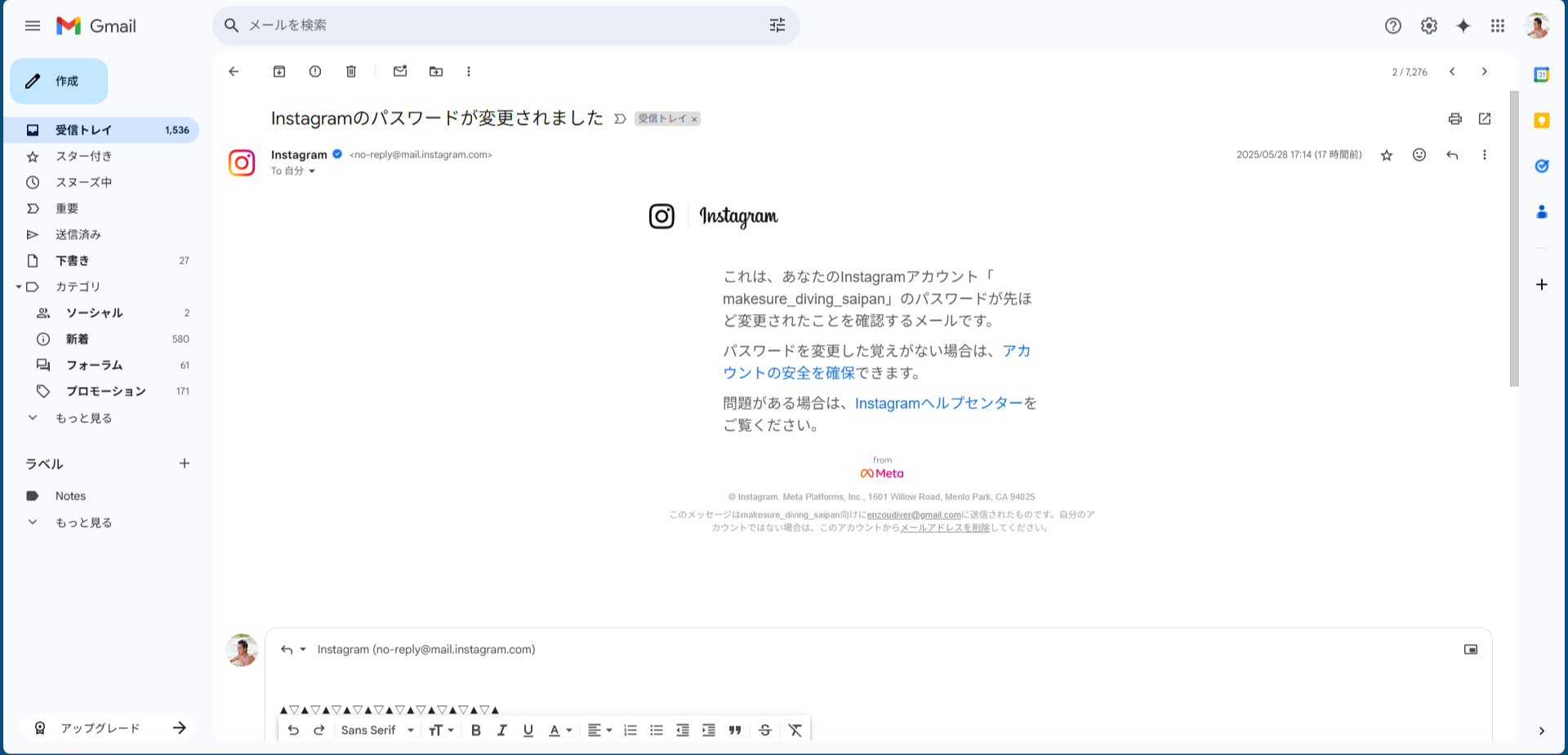The width and height of the screenshot is (1568, 755).
Task: Open the Google apps grid
Action: point(1498,26)
